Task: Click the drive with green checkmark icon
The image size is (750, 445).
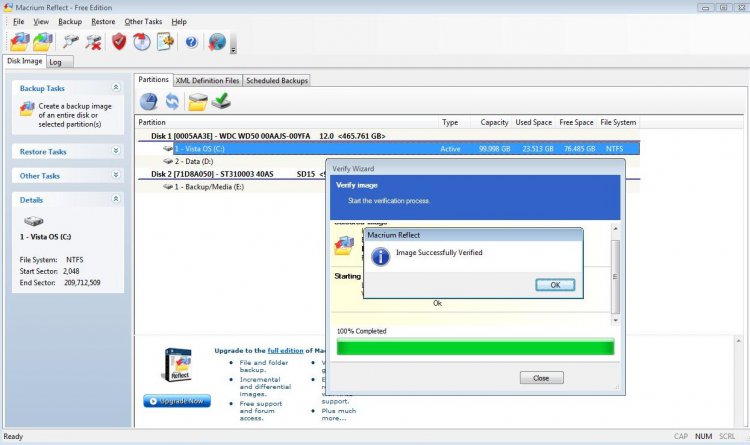Action: pyautogui.click(x=221, y=101)
